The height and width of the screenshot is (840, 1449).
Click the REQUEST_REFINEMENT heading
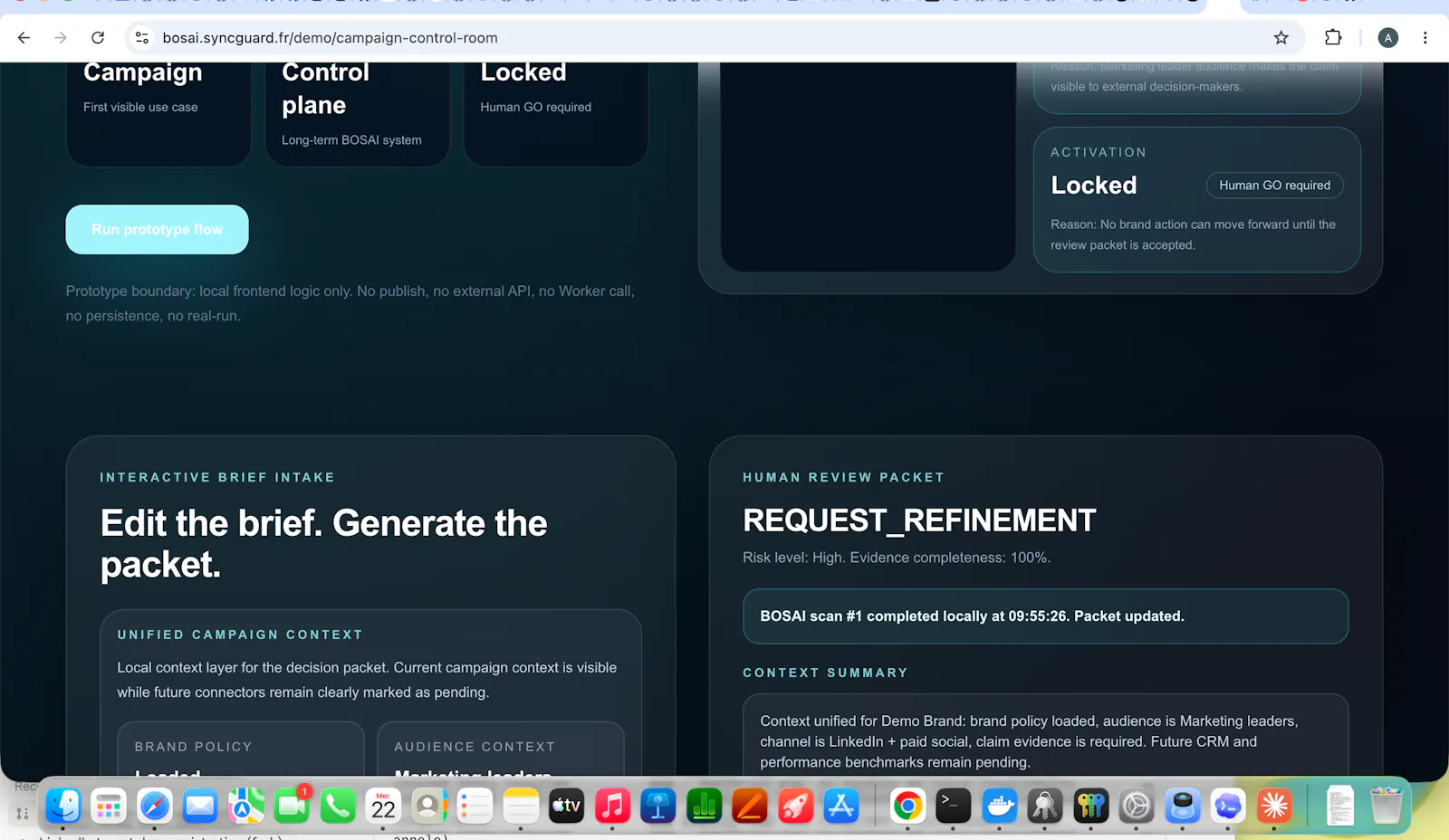[x=919, y=521]
